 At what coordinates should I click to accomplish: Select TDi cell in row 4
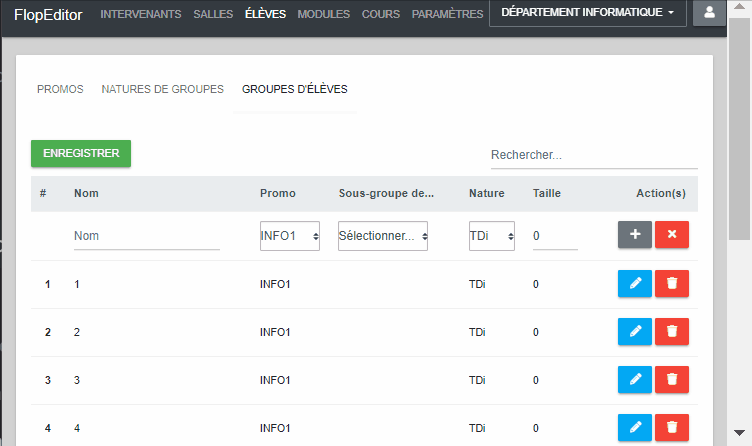pyautogui.click(x=477, y=428)
